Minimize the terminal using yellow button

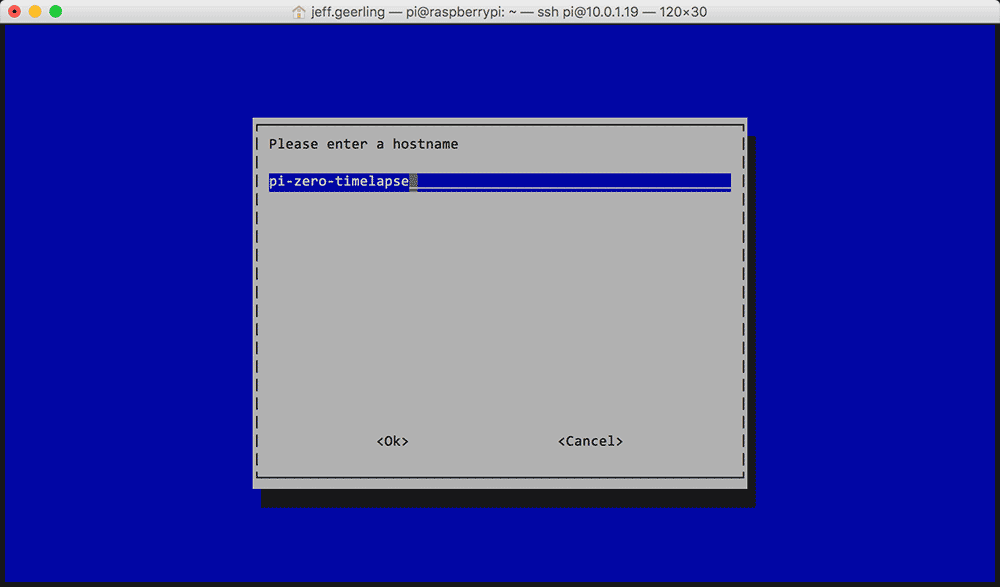[x=35, y=11]
